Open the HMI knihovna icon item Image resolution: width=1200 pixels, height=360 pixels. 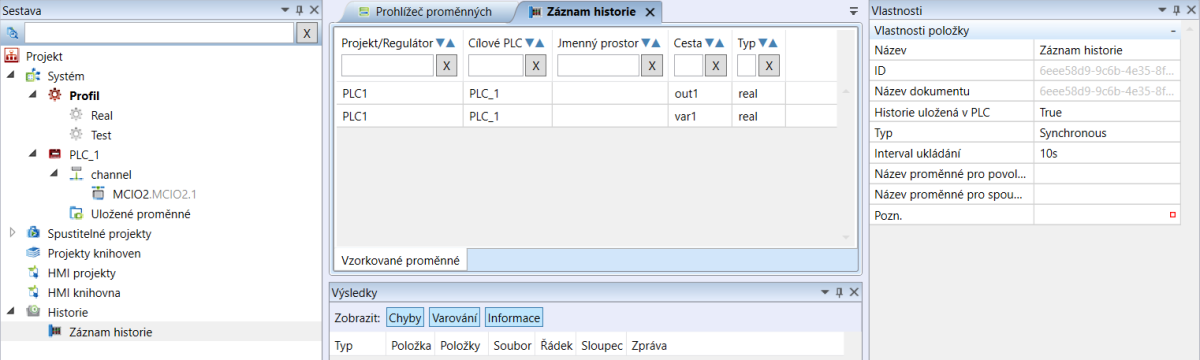[34, 292]
